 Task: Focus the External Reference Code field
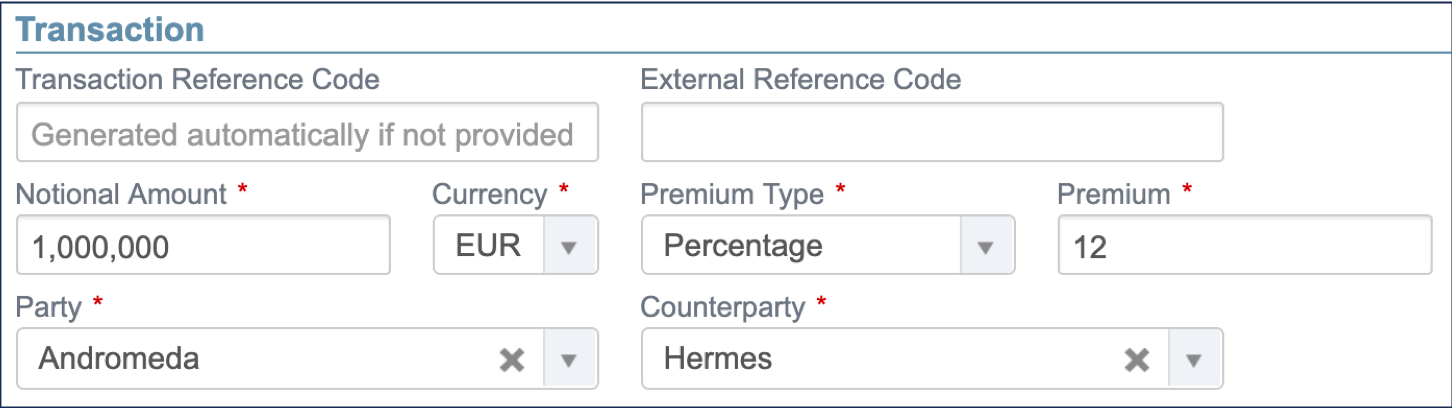coord(931,133)
